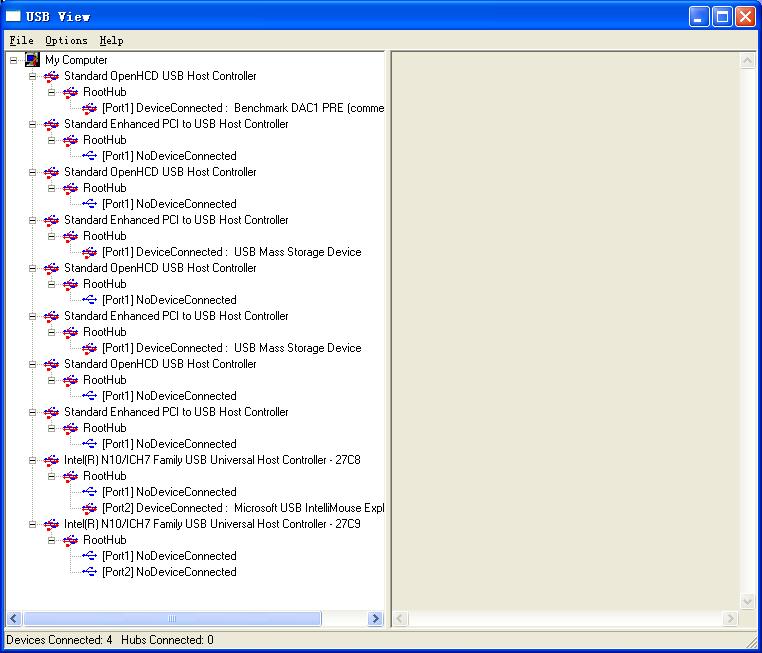Collapse the Intel 27C8 Universal Host Controller
Screen dimensions: 762x653
click(33, 460)
